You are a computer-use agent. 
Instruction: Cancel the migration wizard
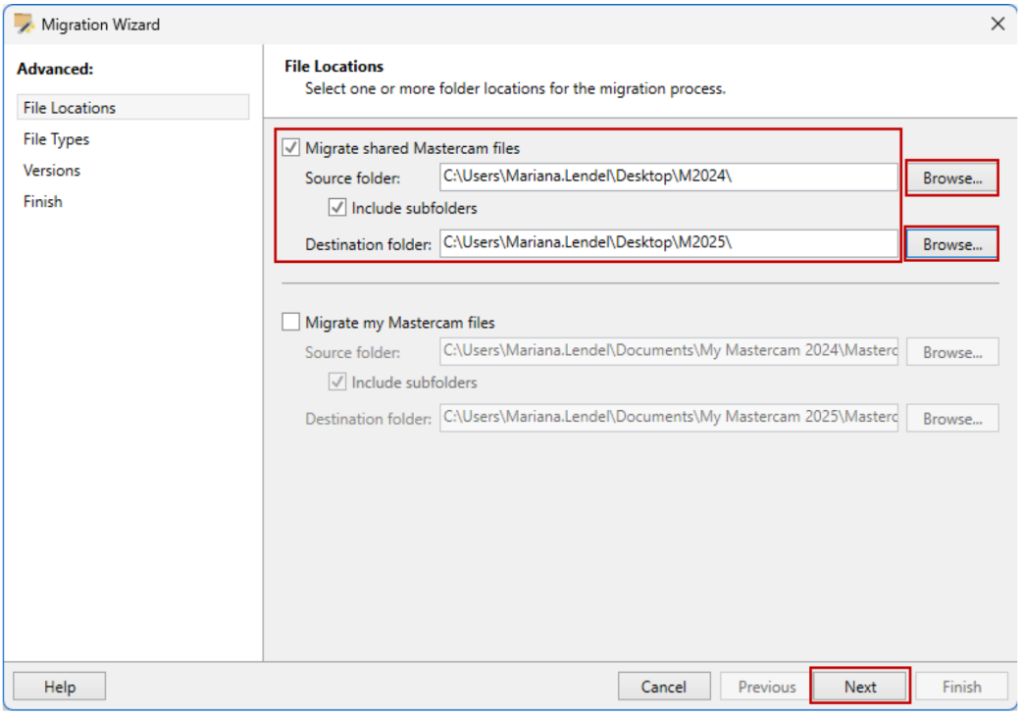click(x=664, y=687)
